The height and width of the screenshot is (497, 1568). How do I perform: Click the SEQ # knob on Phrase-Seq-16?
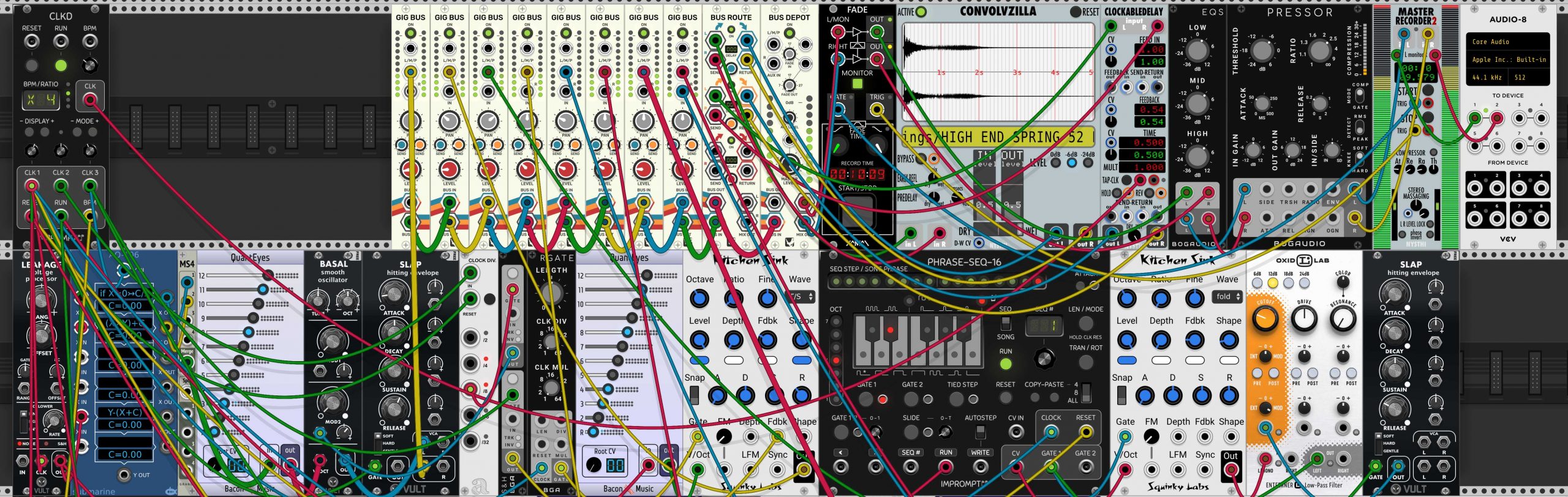click(x=1044, y=357)
